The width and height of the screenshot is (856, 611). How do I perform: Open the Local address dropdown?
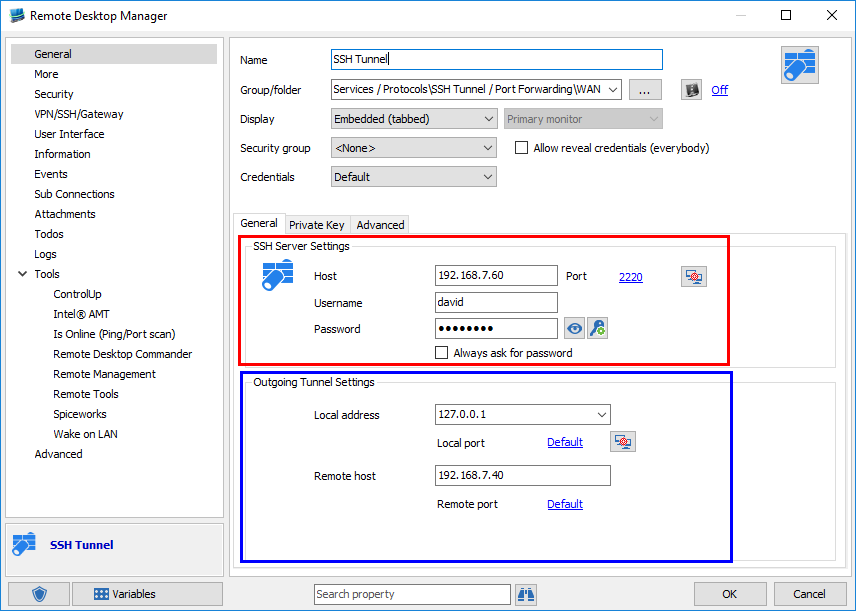[x=522, y=414]
